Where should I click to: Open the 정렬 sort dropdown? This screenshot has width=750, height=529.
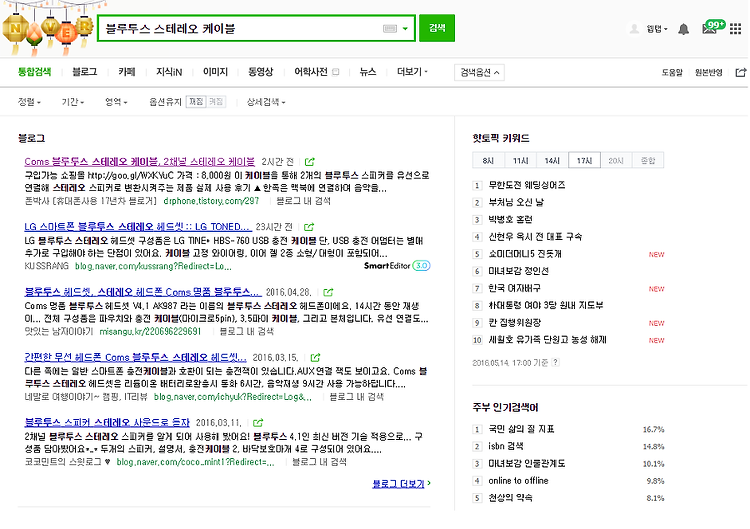point(29,102)
